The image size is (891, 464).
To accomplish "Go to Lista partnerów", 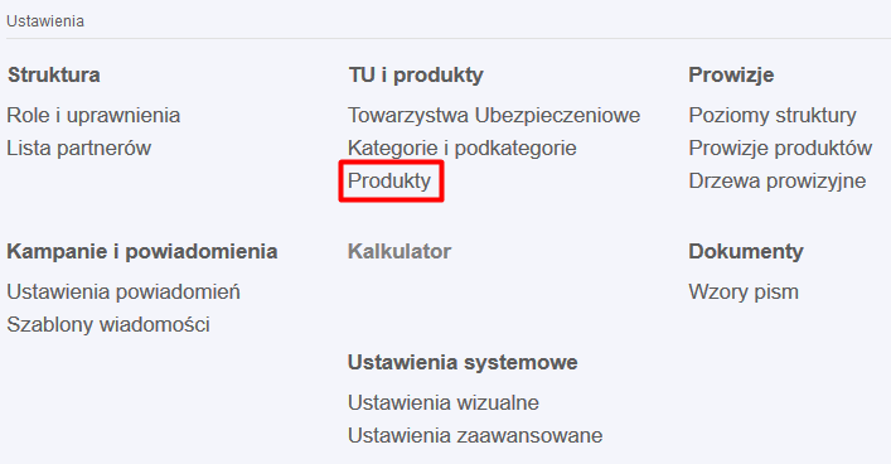I will coord(78,148).
